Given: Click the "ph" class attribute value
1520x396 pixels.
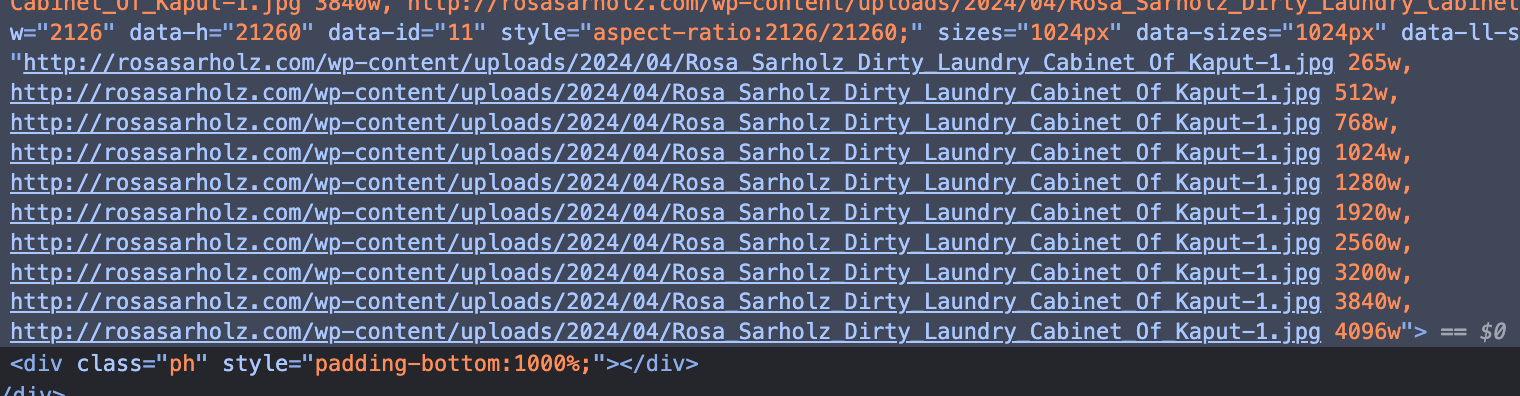Looking at the screenshot, I should tap(183, 363).
